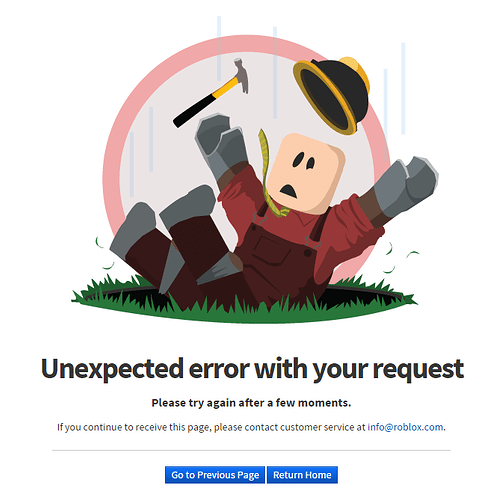Click the character's gray boot sole
The image size is (503, 500).
133,230
